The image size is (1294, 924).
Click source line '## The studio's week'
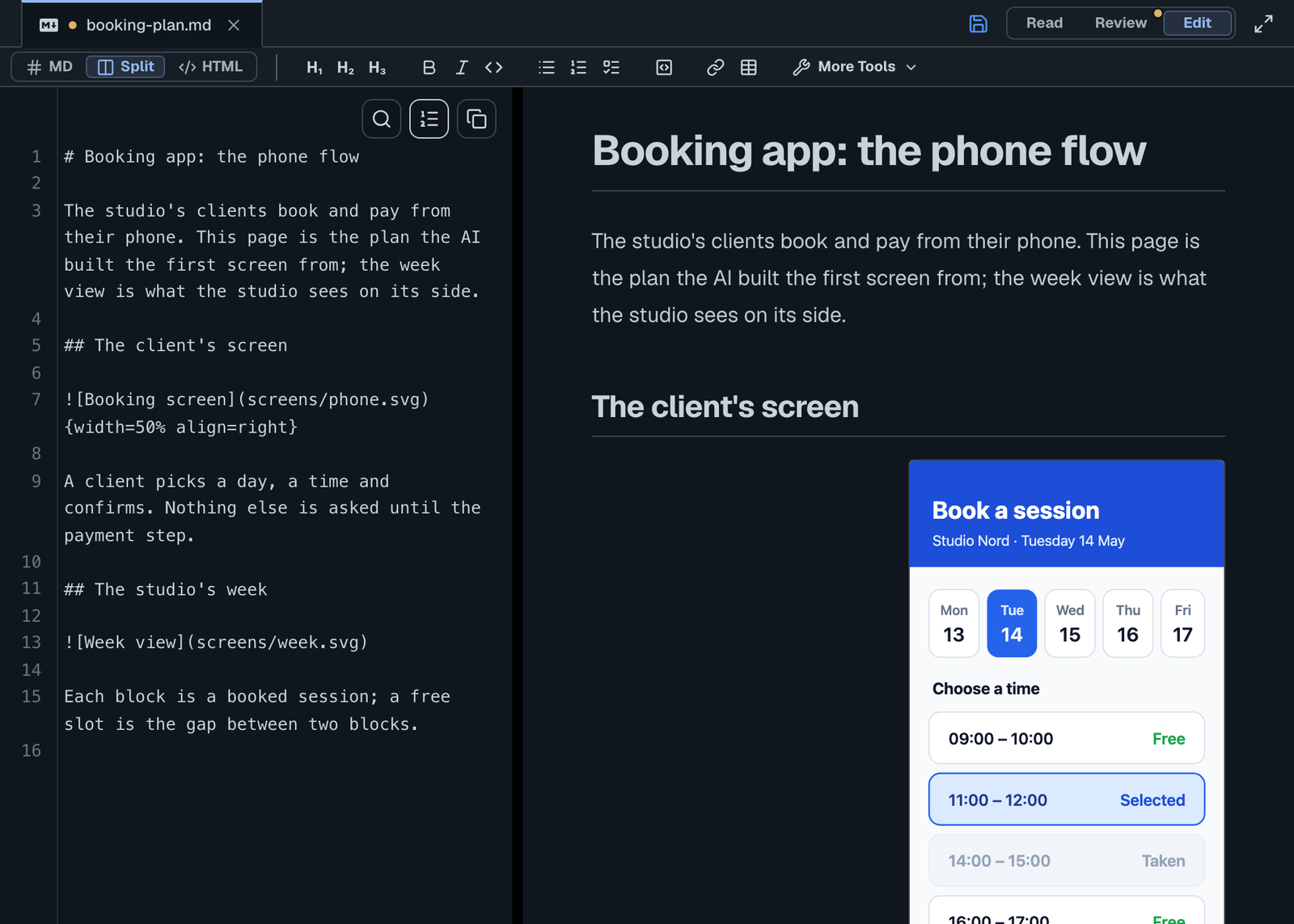pos(166,590)
